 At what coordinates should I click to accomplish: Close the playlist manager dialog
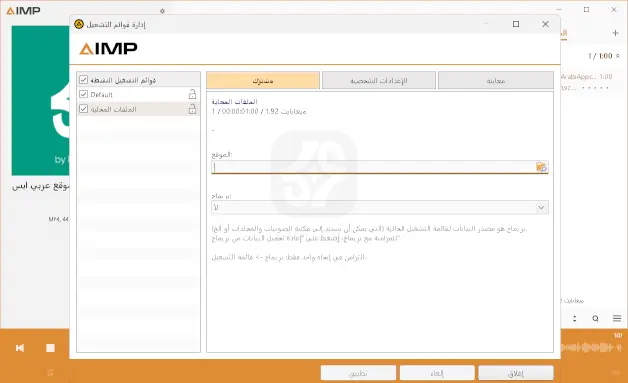(545, 24)
